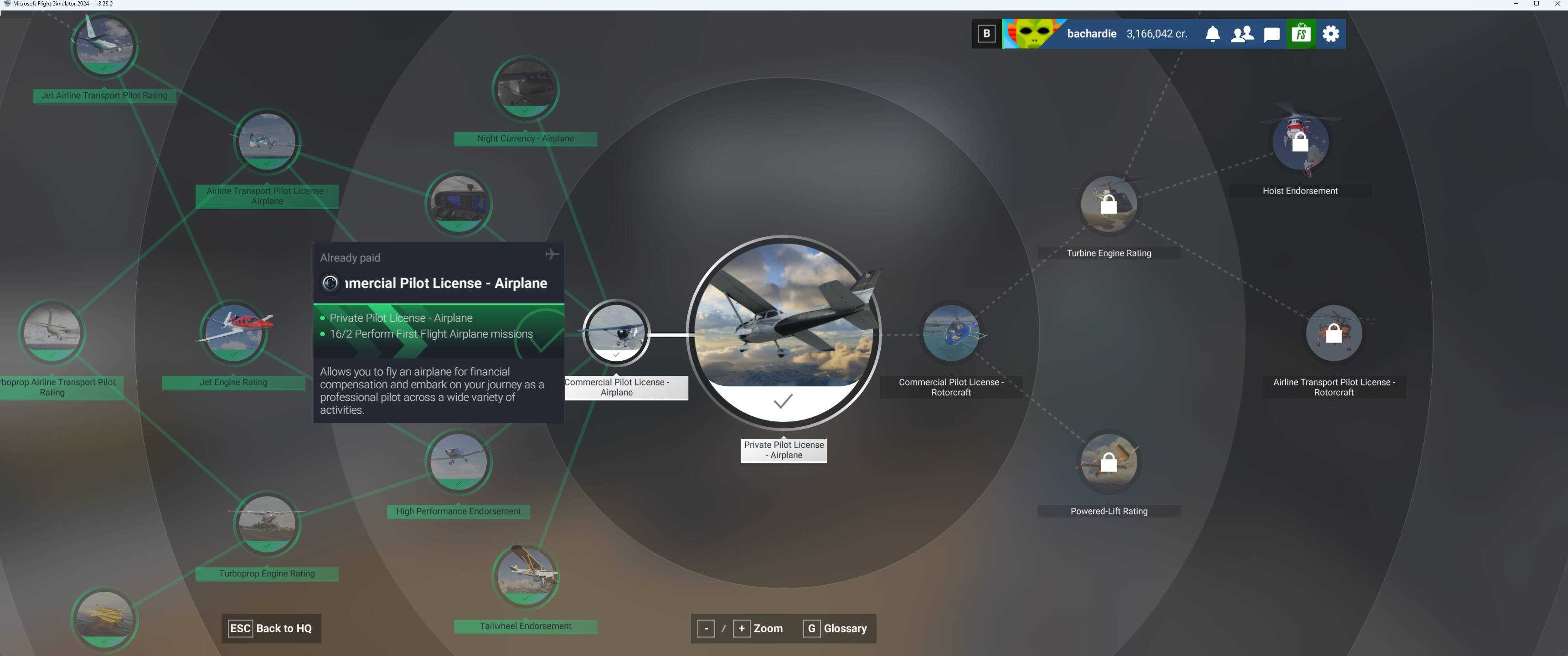Click the B key badge beside profile
Screen dimensions: 1568x656
[987, 33]
